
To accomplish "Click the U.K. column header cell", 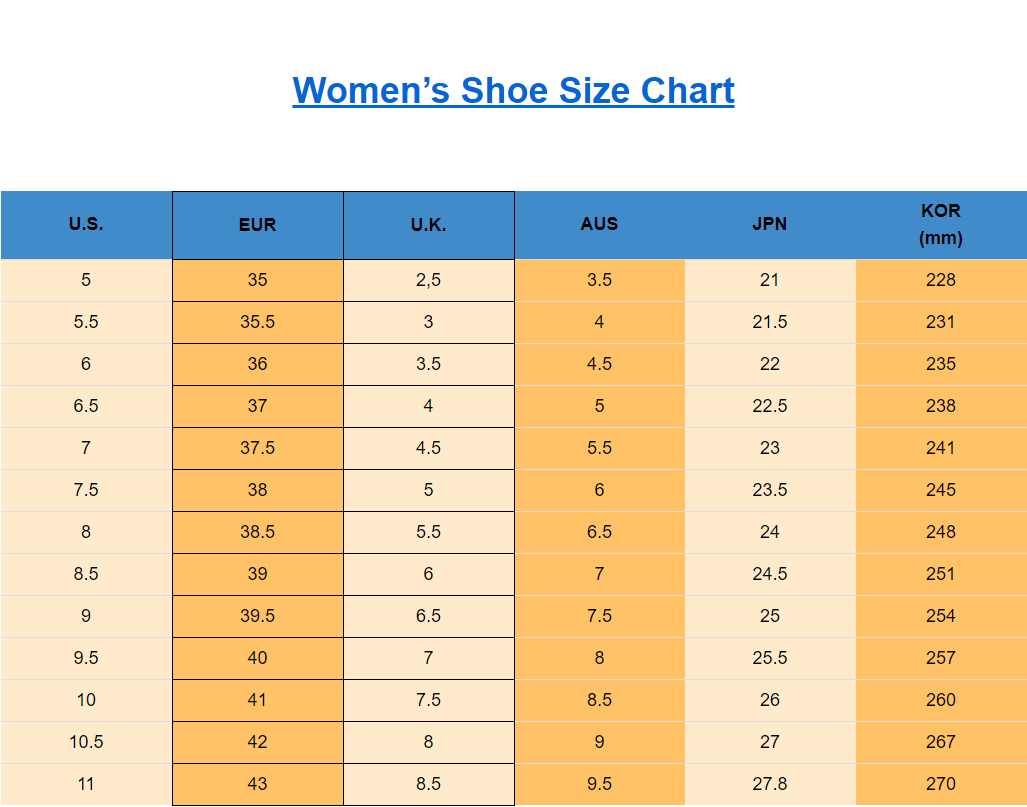I will (428, 225).
